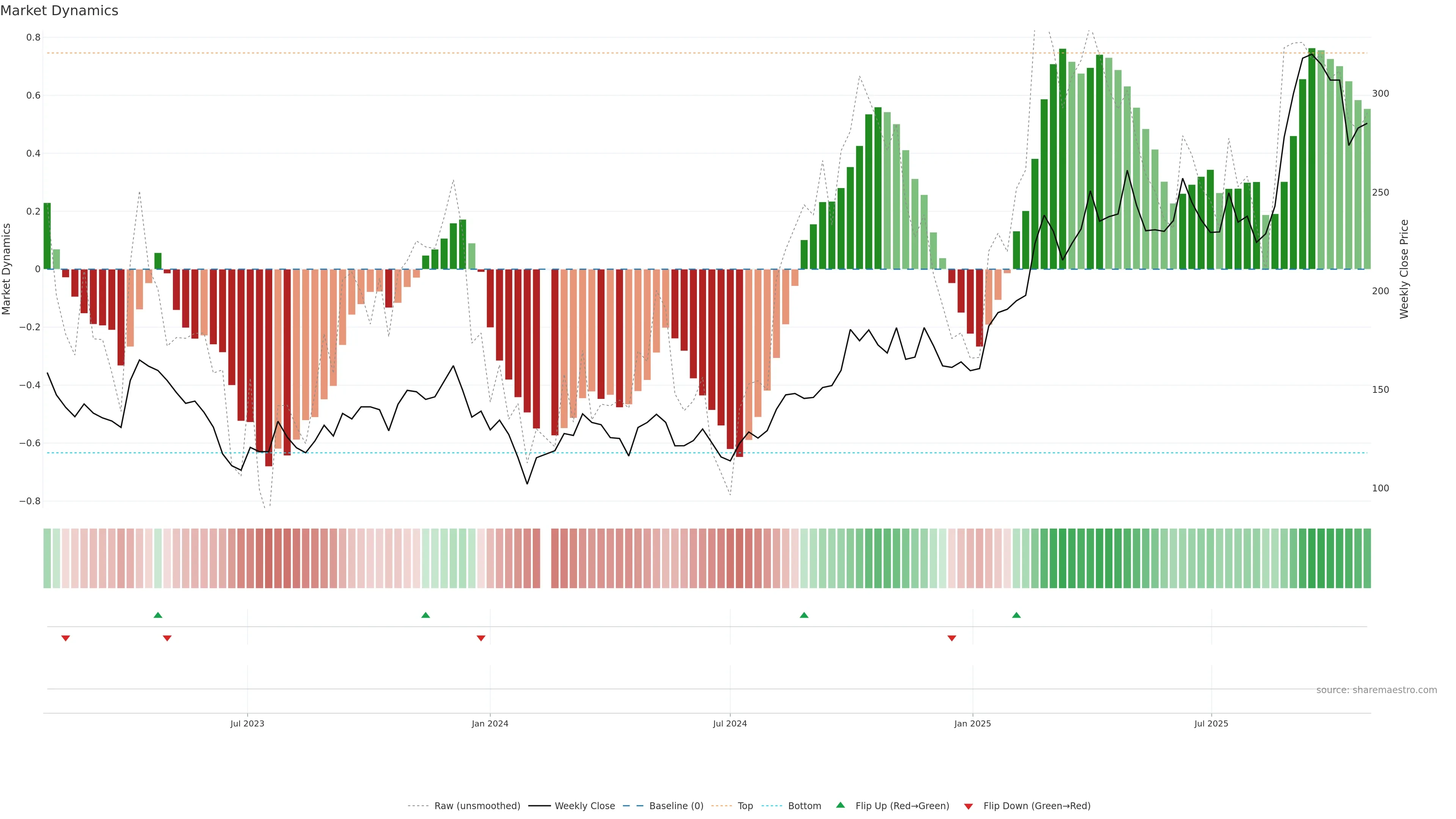Click the Weekly Close Price axis title
1456x819 pixels.
coord(1404,269)
